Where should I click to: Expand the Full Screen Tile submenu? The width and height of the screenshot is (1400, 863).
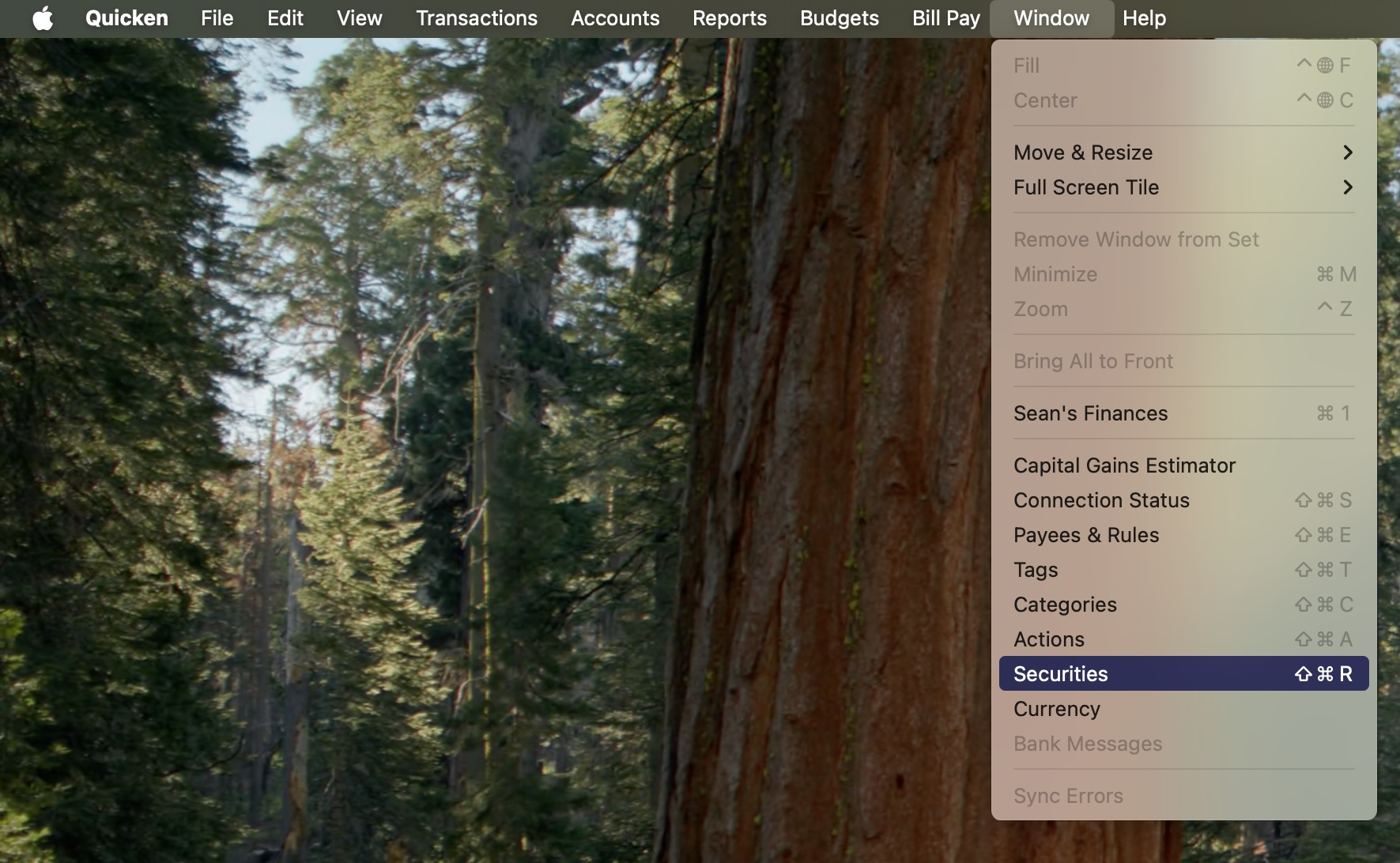point(1183,187)
